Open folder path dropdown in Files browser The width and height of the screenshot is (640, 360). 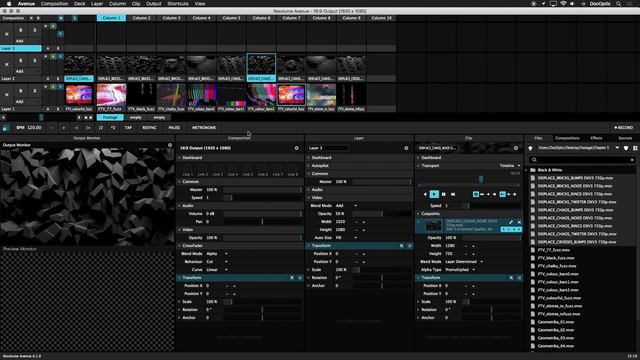617,148
